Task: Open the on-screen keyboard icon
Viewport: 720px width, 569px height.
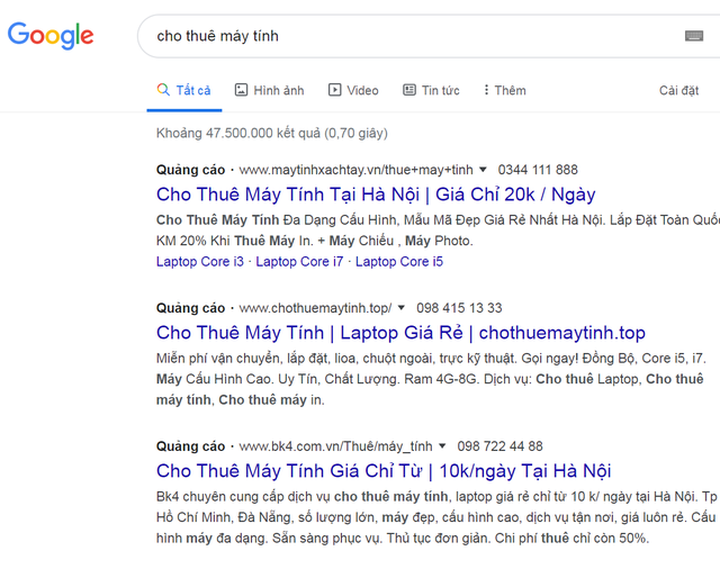Action: [694, 36]
